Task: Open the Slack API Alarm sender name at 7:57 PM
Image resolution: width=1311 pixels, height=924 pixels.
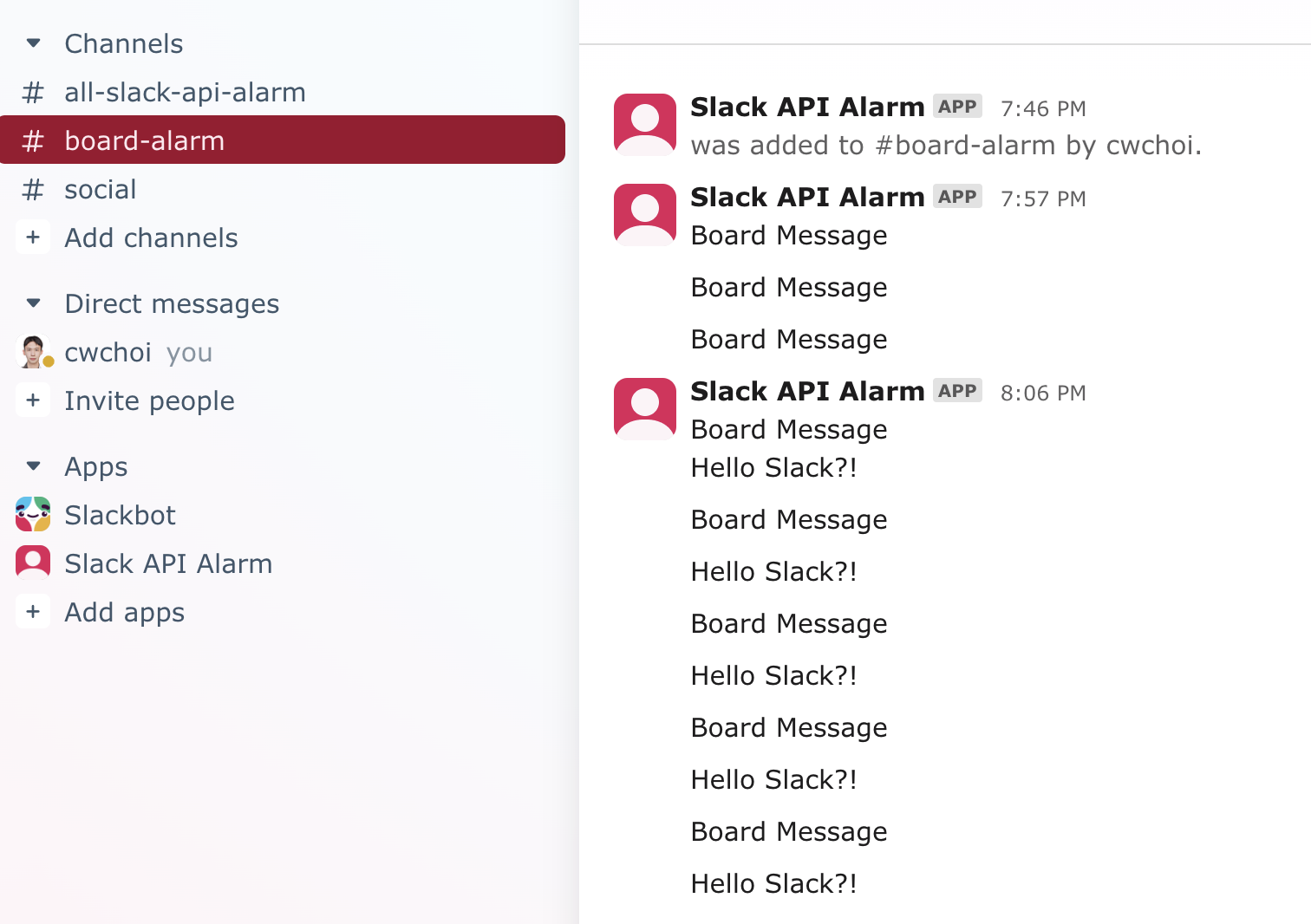Action: (807, 197)
